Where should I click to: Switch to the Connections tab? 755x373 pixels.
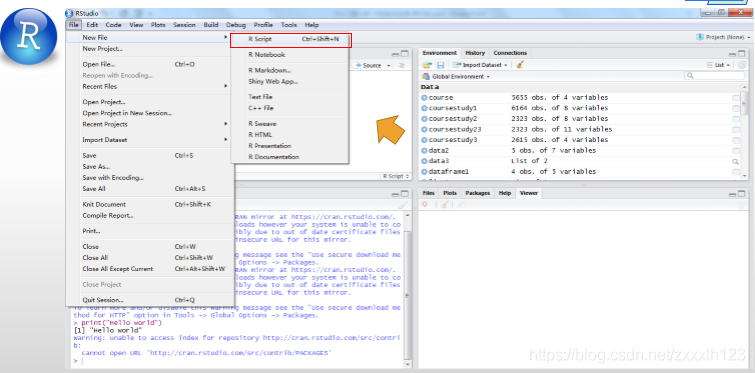pyautogui.click(x=510, y=53)
